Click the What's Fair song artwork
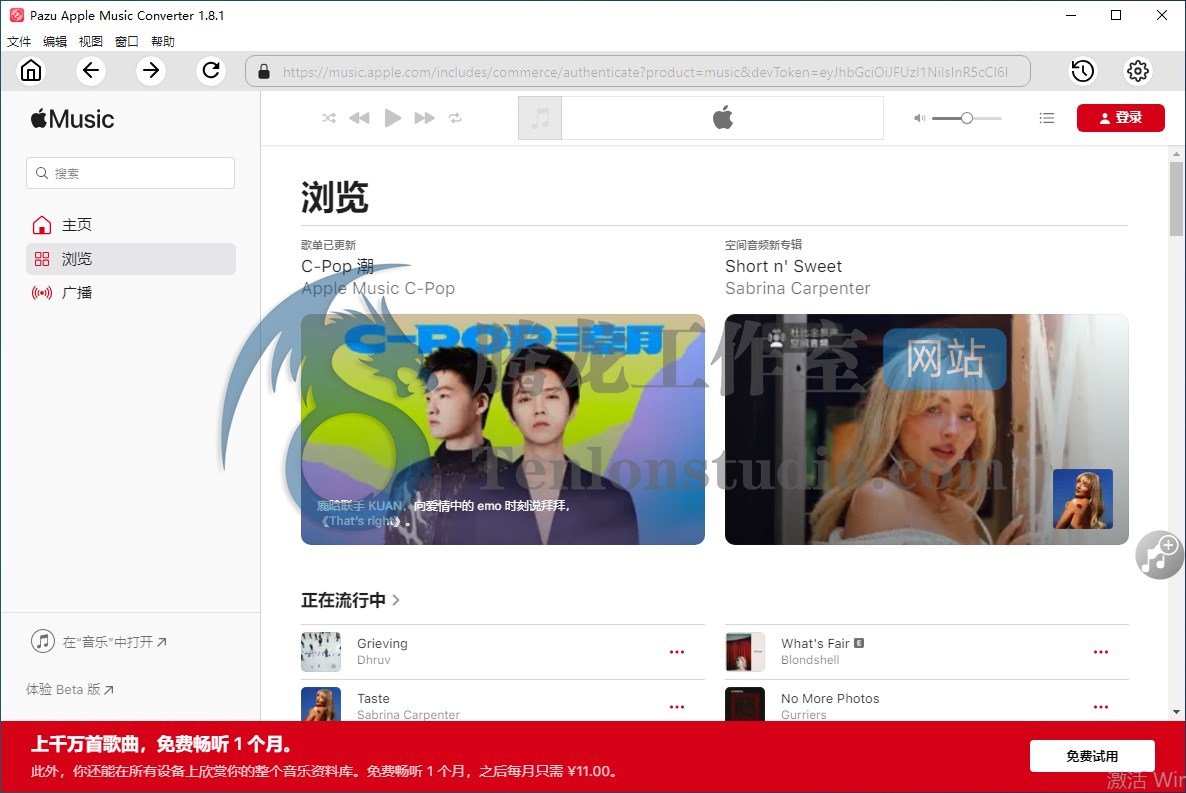The image size is (1186, 793). (745, 652)
